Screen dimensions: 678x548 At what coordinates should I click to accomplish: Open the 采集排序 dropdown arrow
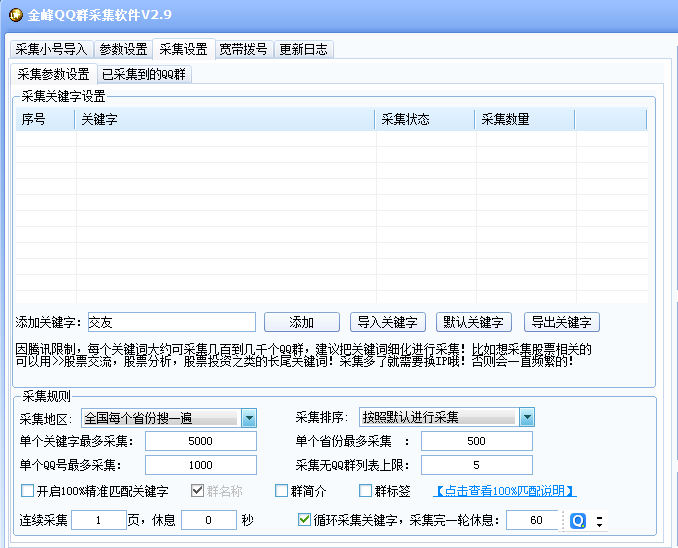pyautogui.click(x=527, y=417)
